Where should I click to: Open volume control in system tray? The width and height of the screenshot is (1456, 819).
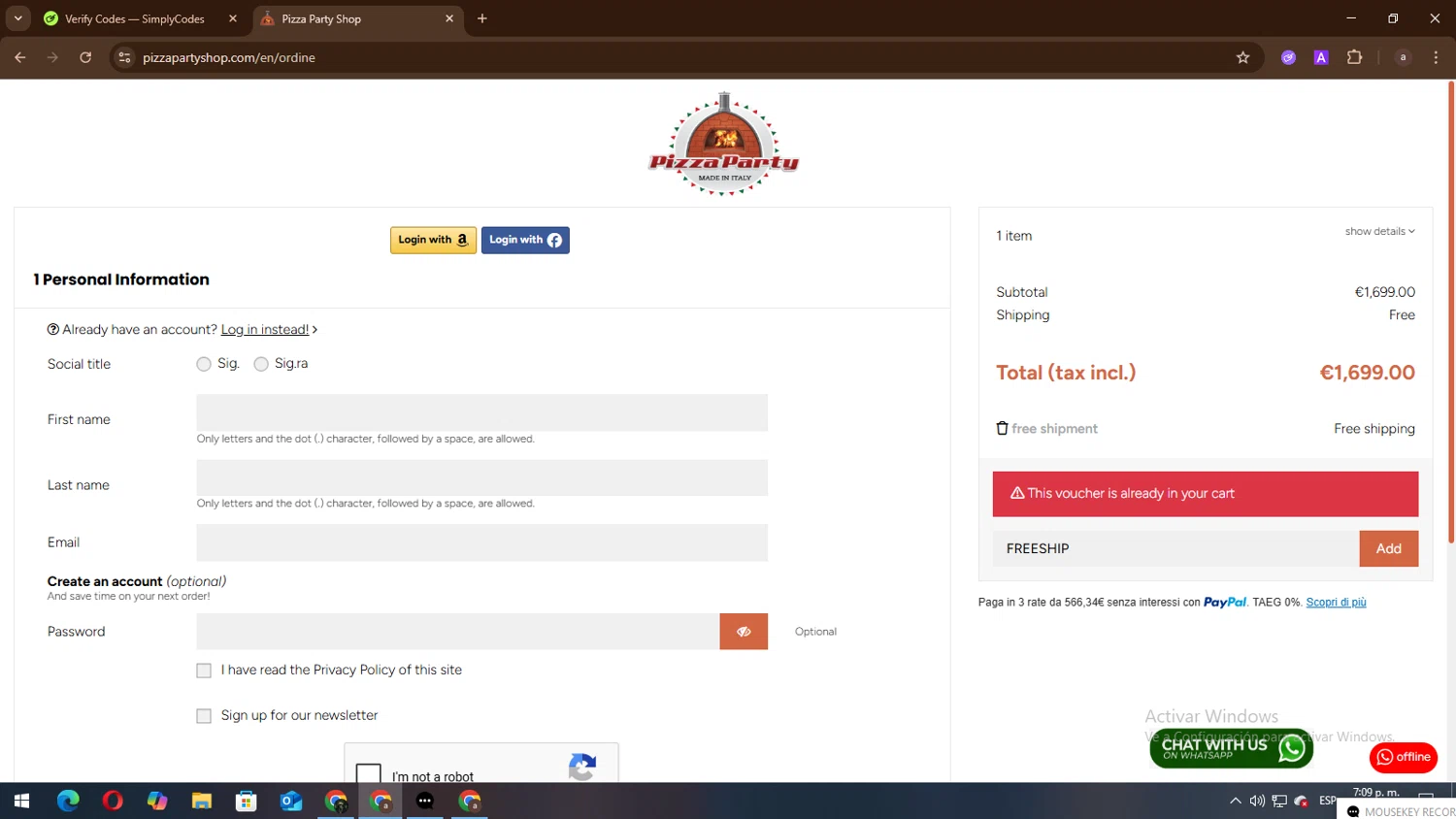1257,801
